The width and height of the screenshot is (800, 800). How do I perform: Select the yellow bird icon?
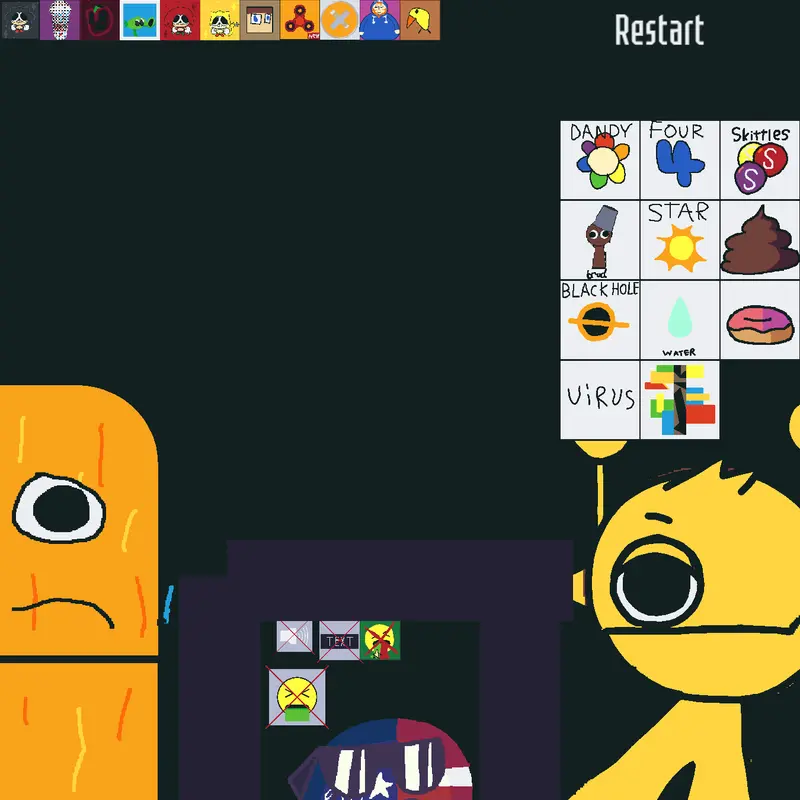(420, 20)
